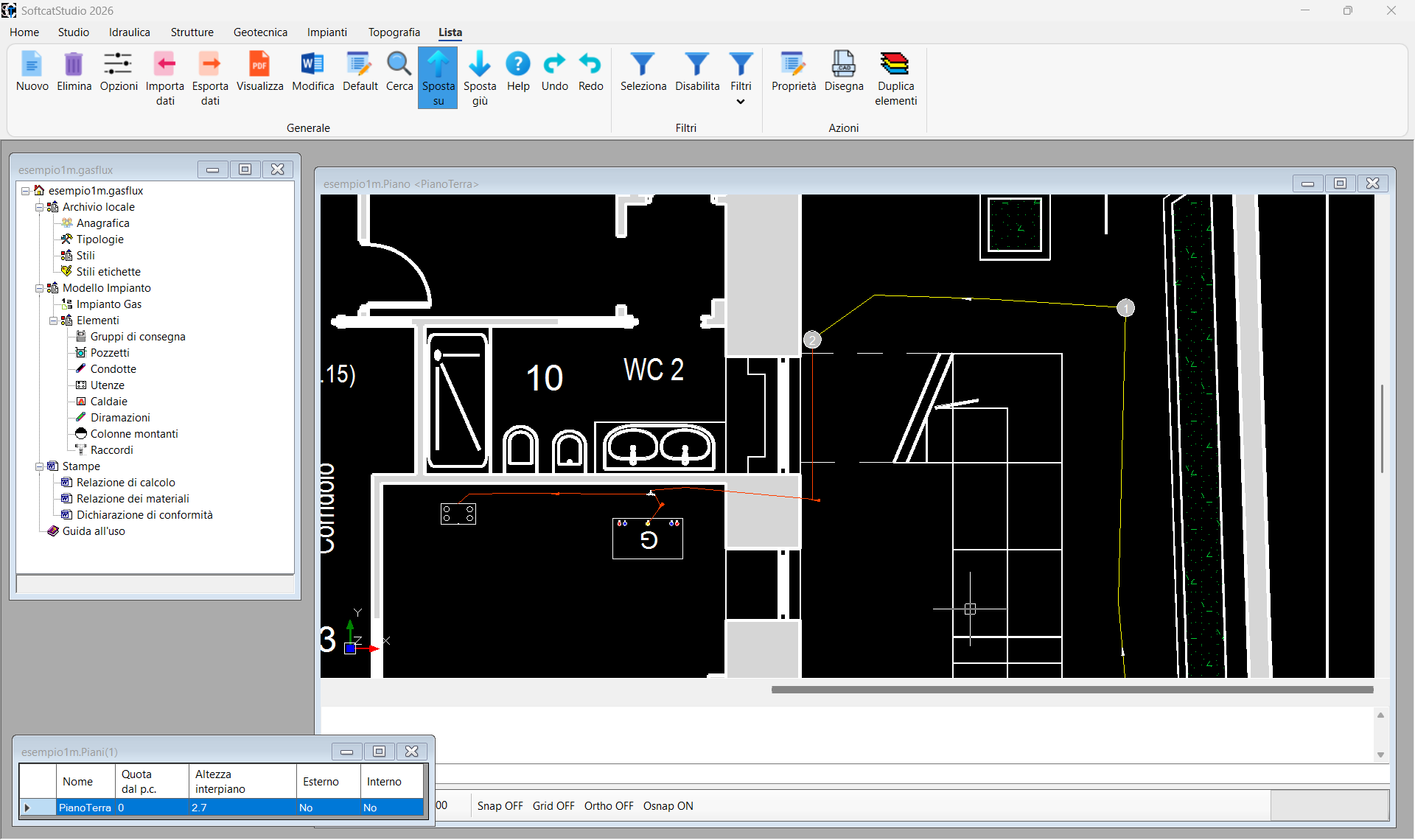Click node 2 marker in drawing

[812, 340]
